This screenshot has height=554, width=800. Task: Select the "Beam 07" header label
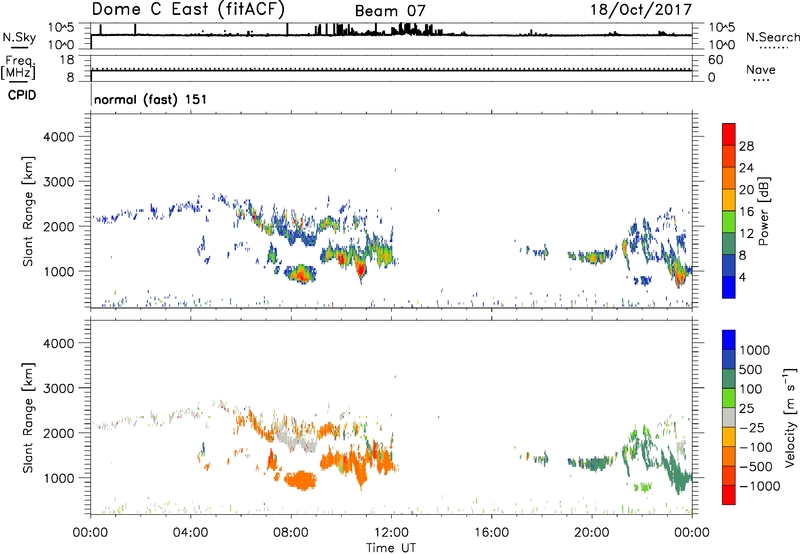(x=390, y=11)
